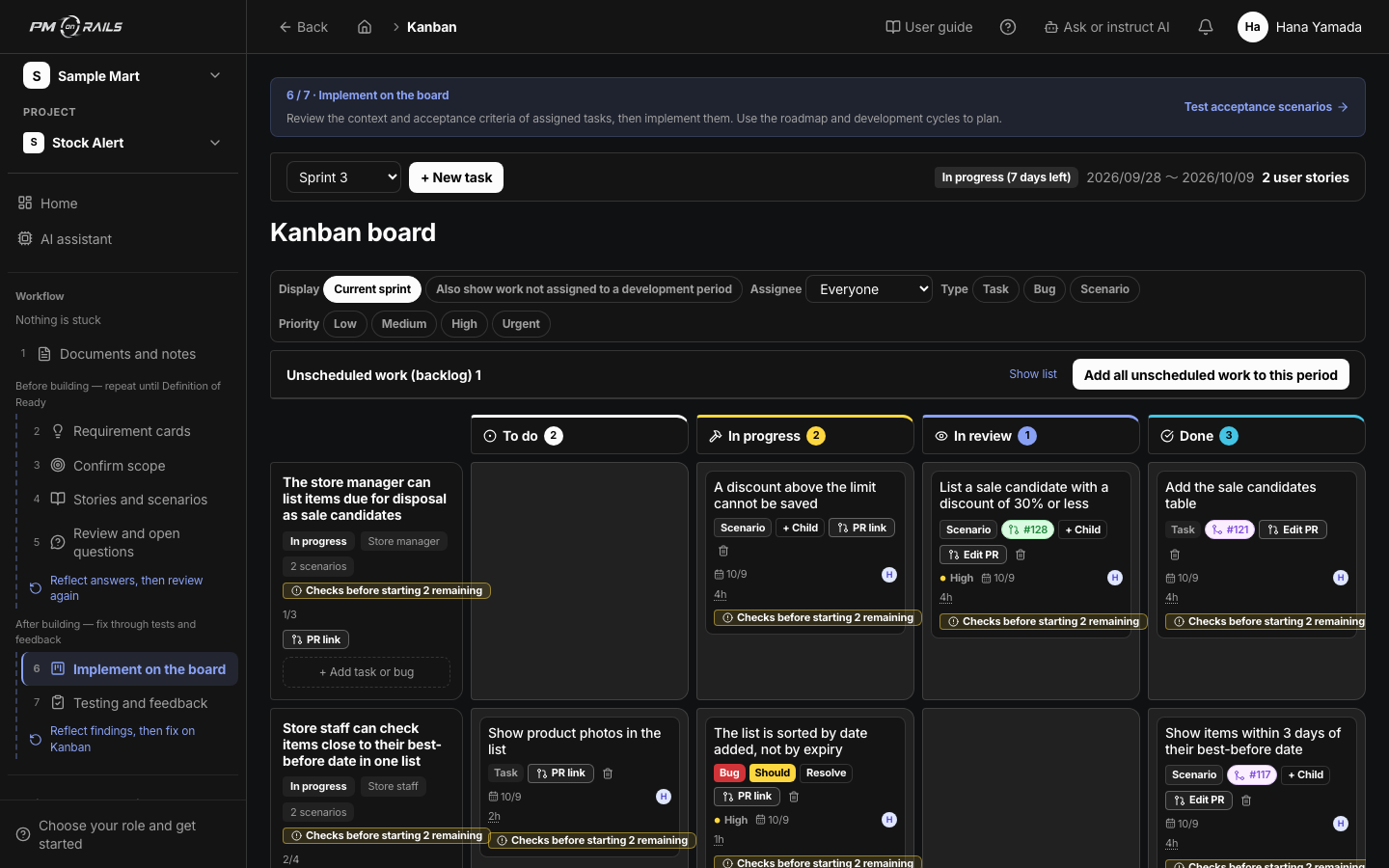
Task: Click the 'Reflect answers, then review again' loop icon
Action: [36, 588]
